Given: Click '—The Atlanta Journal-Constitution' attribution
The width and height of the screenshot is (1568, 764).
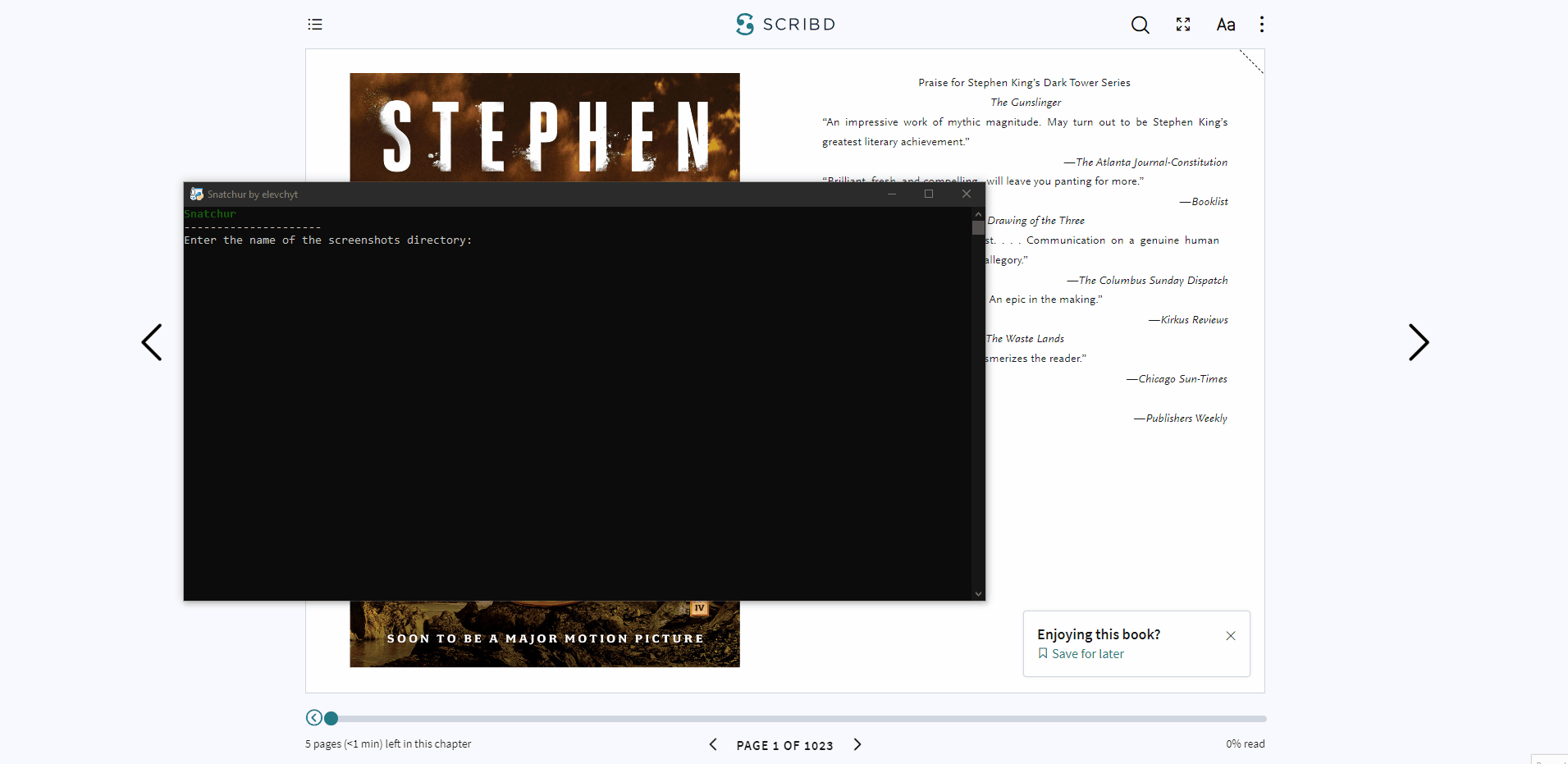Looking at the screenshot, I should pyautogui.click(x=1145, y=162).
